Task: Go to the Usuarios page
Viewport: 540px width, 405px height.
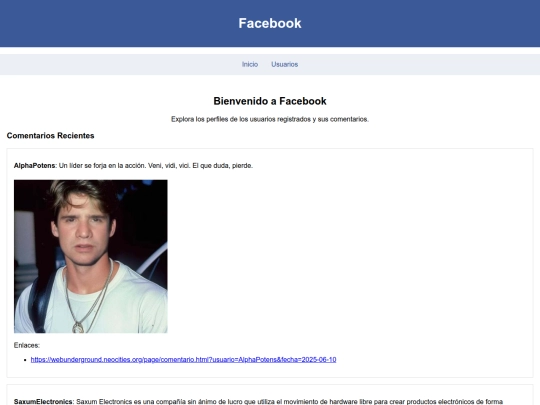Action: pos(284,64)
